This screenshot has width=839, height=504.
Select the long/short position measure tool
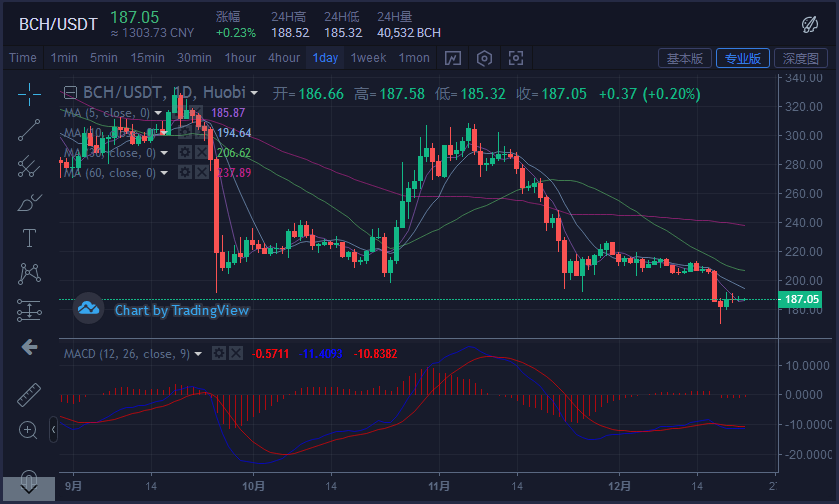[29, 310]
